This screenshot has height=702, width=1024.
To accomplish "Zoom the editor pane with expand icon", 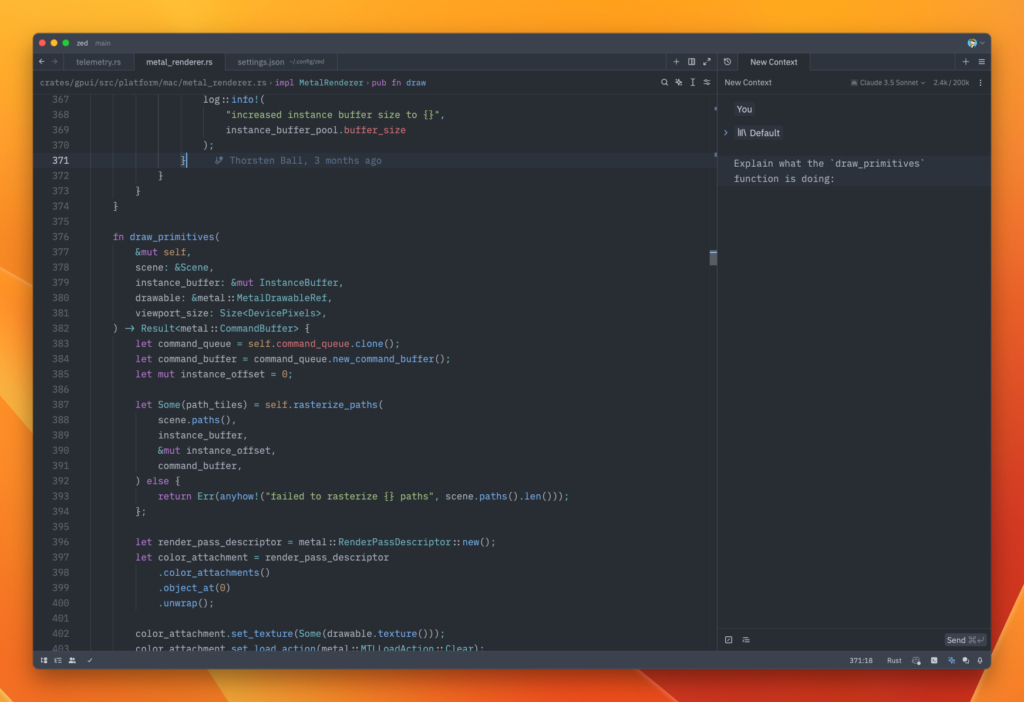I will tap(707, 61).
